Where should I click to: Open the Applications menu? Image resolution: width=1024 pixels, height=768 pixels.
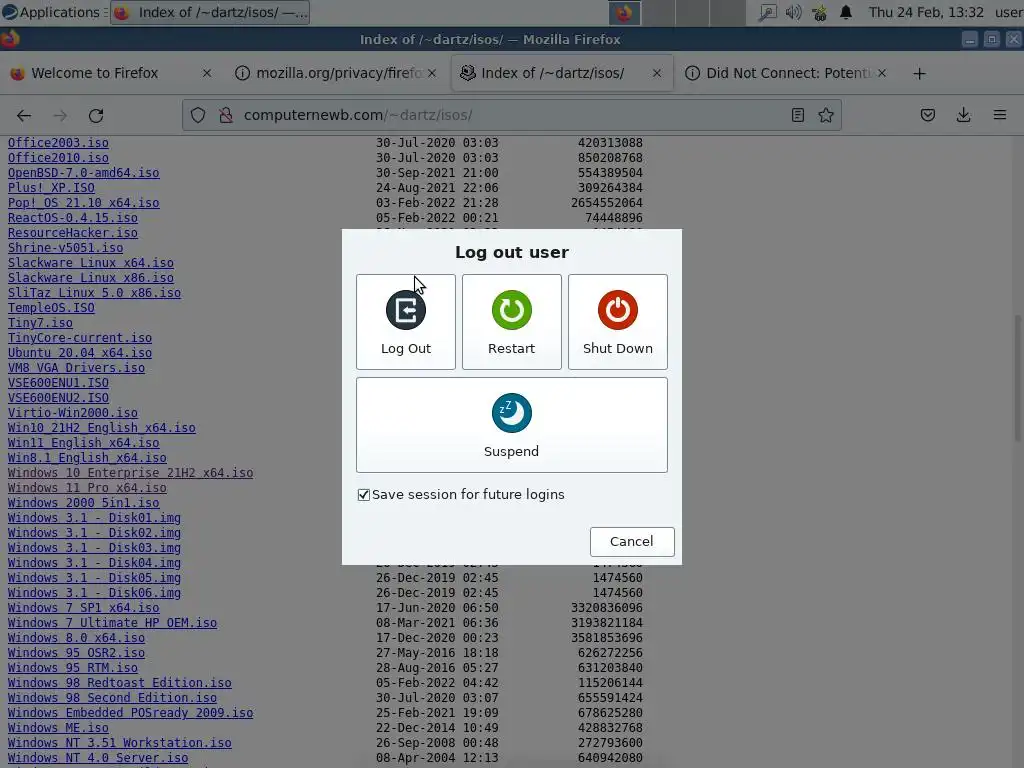[51, 12]
